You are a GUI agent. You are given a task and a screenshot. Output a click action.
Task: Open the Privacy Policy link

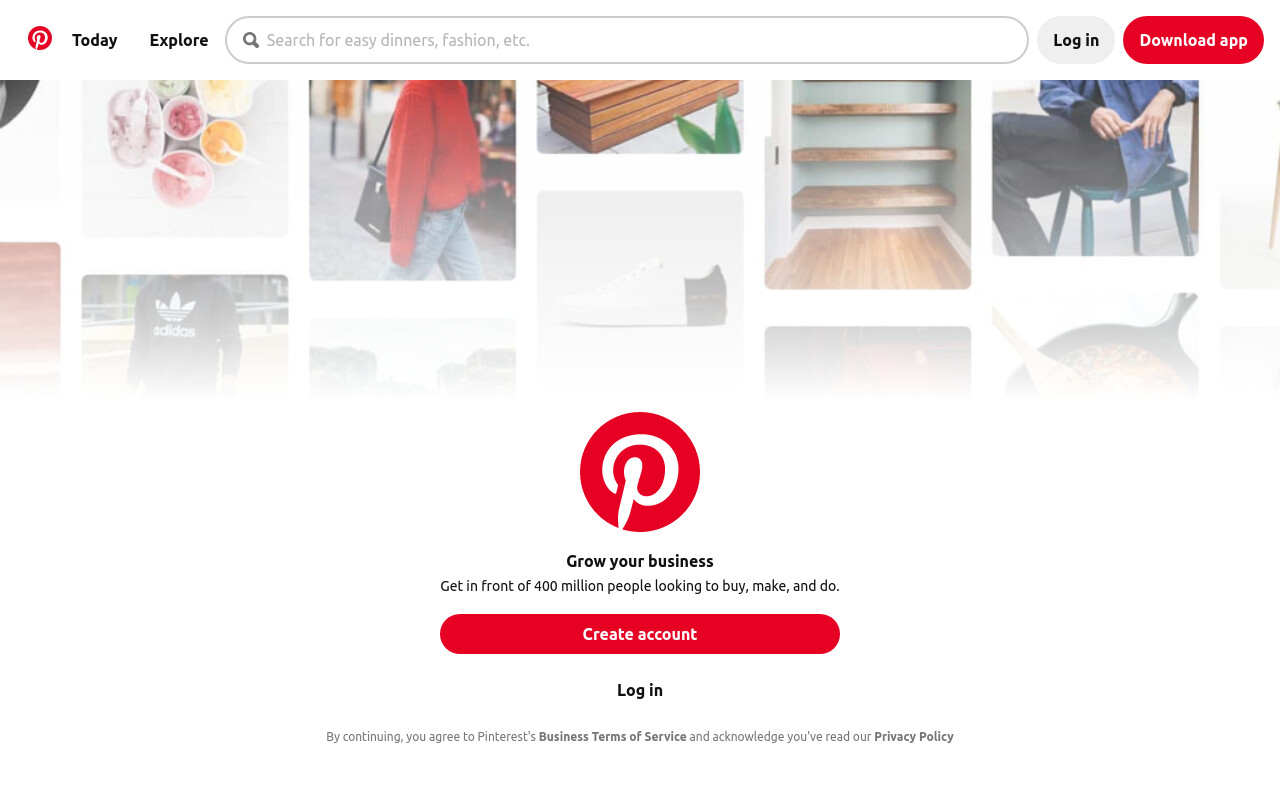point(914,737)
